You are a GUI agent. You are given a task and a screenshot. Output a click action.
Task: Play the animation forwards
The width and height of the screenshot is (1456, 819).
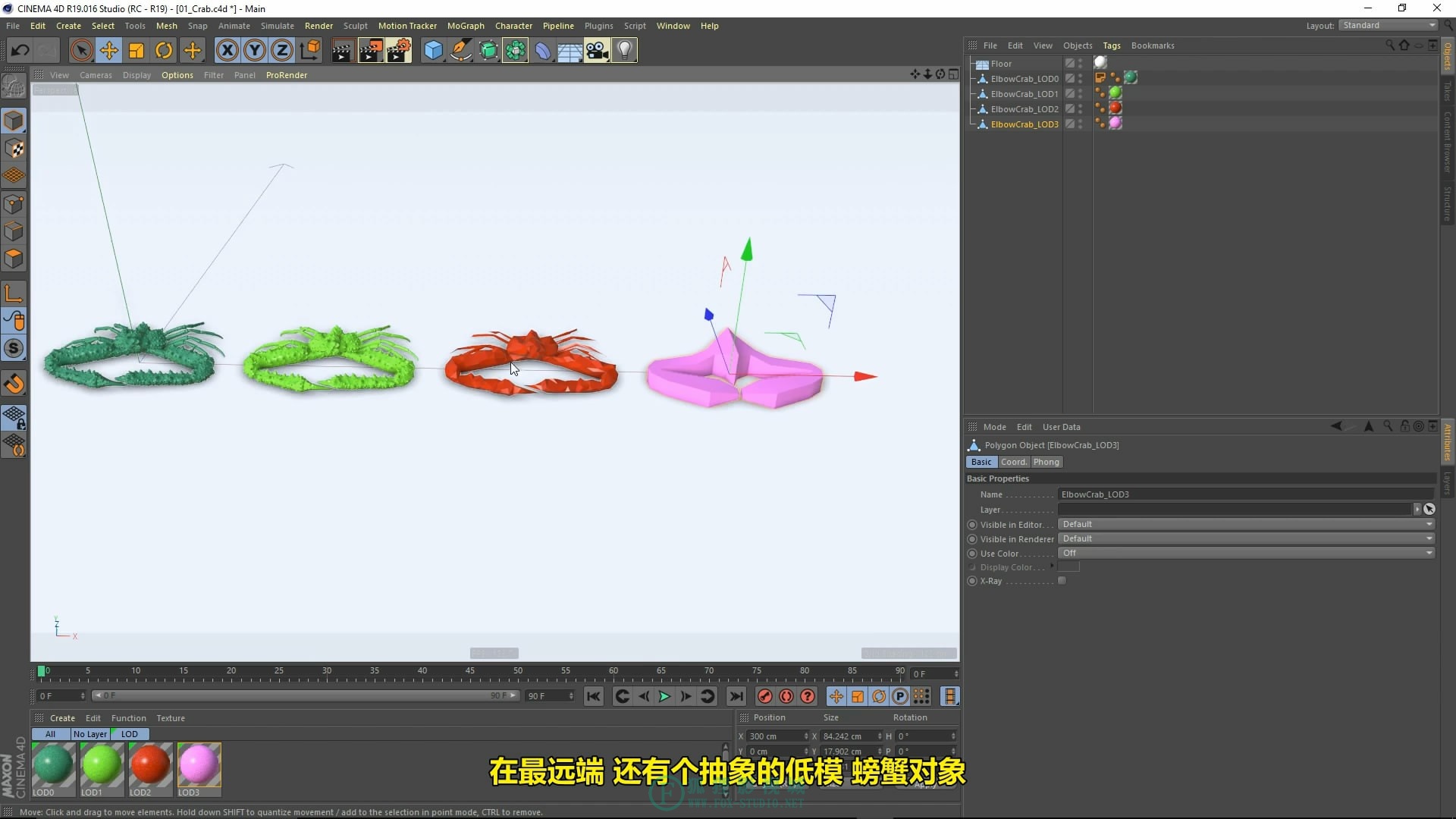664,696
